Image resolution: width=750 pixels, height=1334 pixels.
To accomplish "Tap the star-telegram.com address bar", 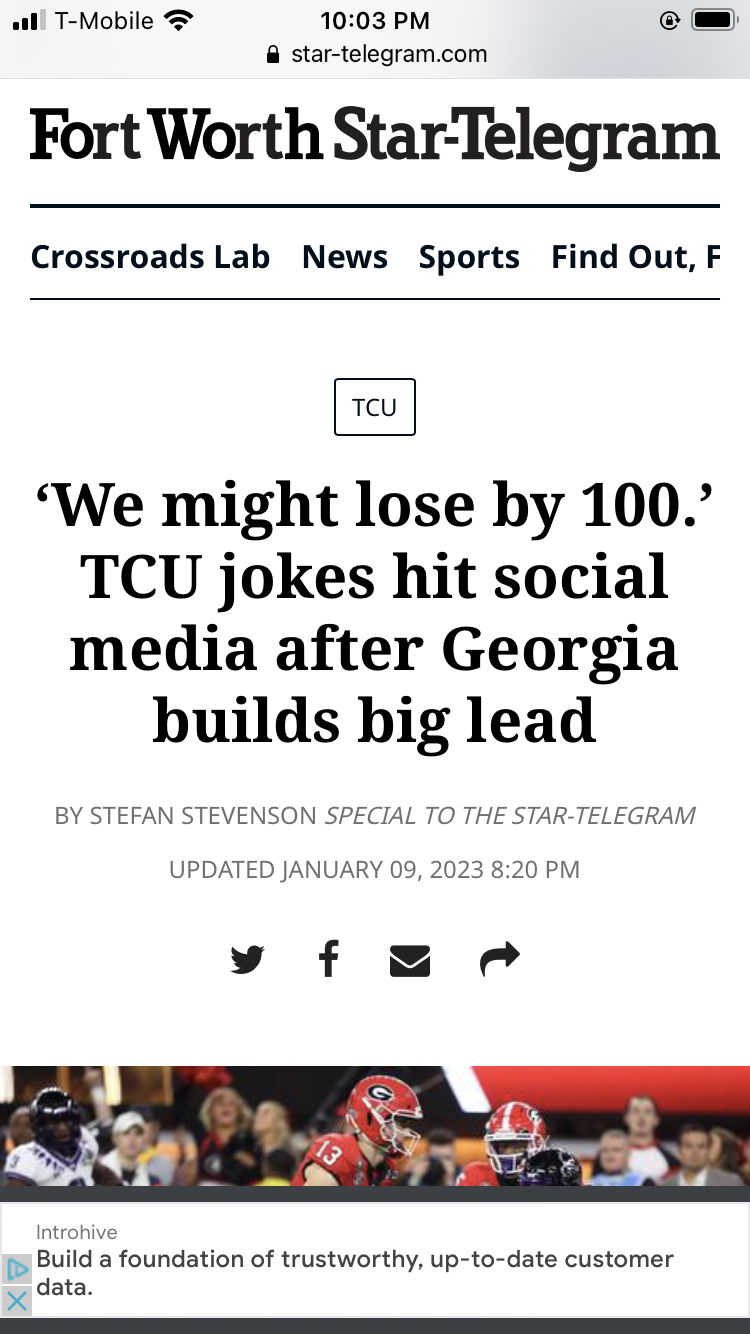I will coord(388,54).
